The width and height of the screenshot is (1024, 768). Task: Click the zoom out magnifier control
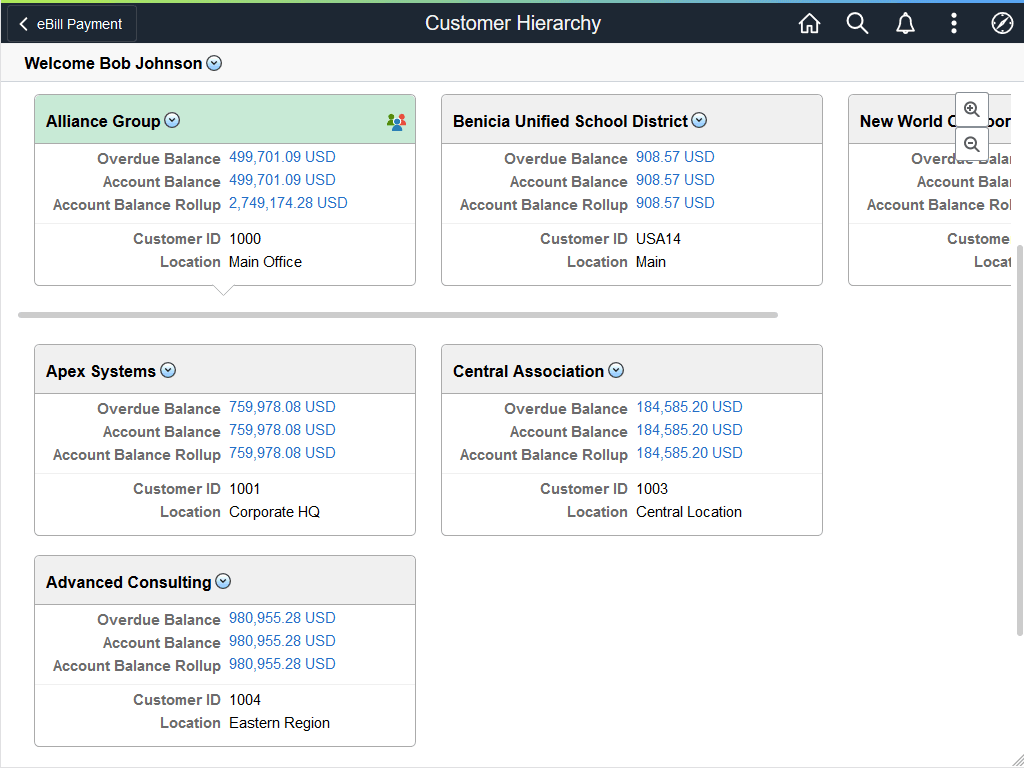click(x=971, y=143)
